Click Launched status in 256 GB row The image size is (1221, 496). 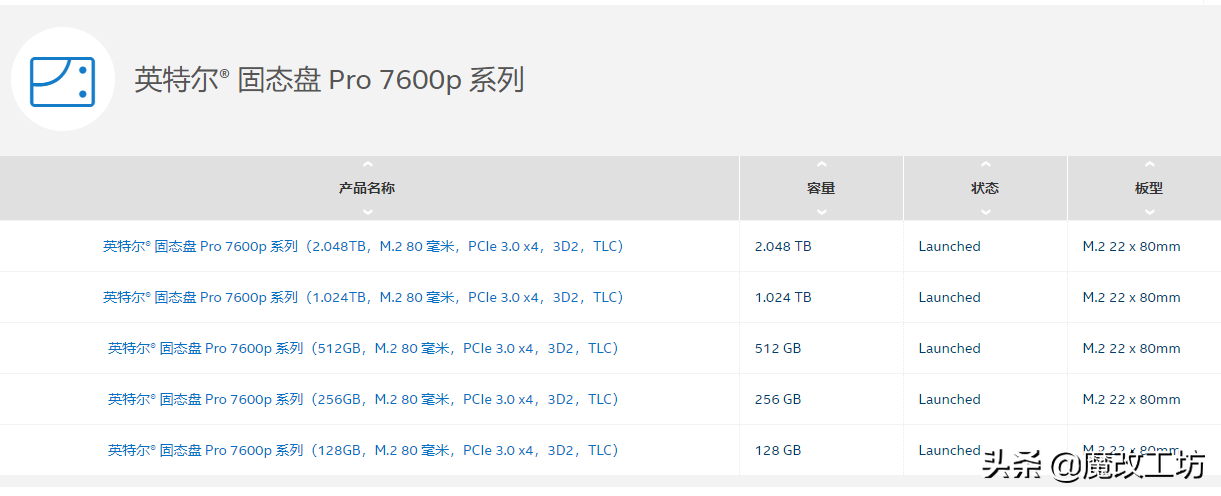point(949,399)
